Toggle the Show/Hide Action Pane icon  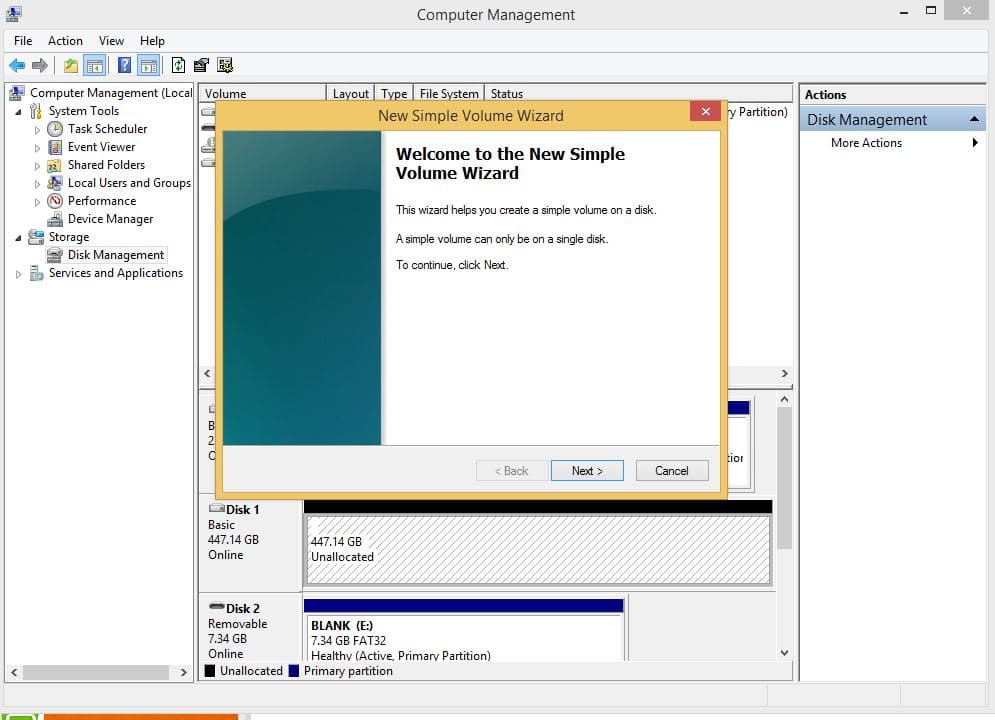(x=148, y=65)
